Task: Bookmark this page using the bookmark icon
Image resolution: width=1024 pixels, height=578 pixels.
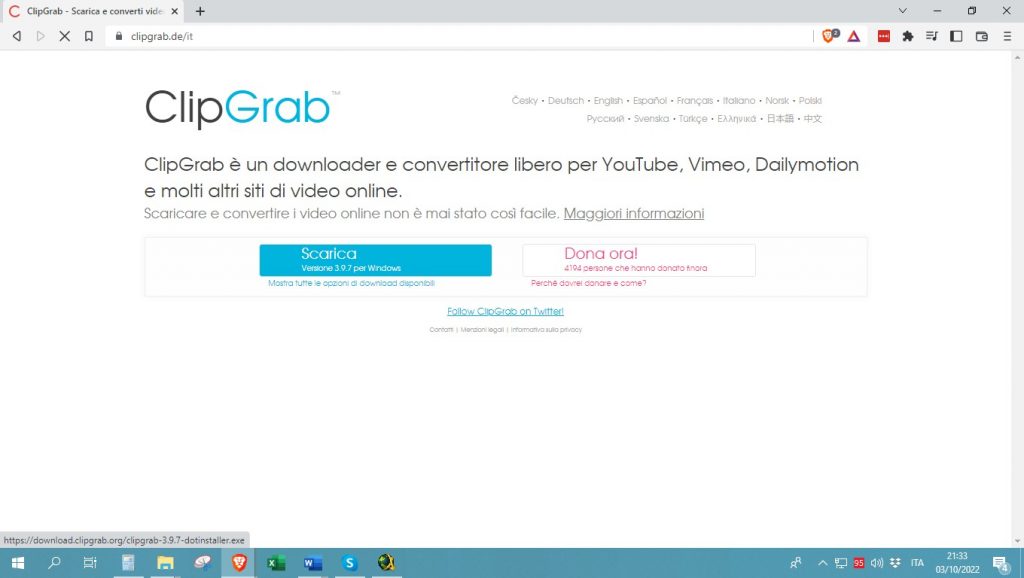Action: [90, 36]
